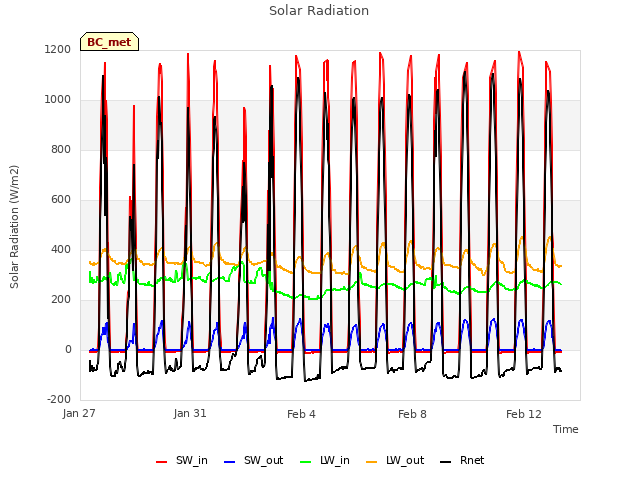
Task: Click the 800 y-axis label
Action: (x=61, y=149)
